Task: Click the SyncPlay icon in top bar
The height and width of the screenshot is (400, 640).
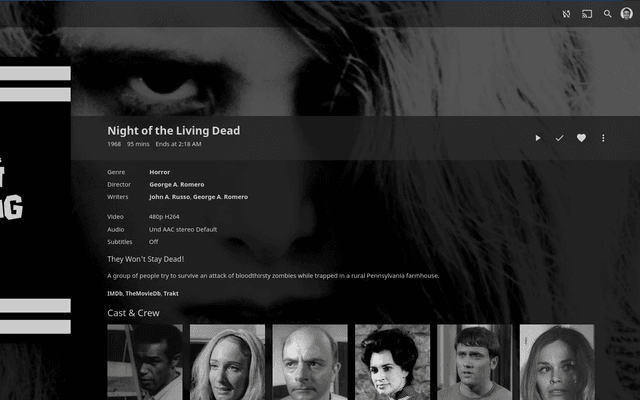Action: (566, 14)
